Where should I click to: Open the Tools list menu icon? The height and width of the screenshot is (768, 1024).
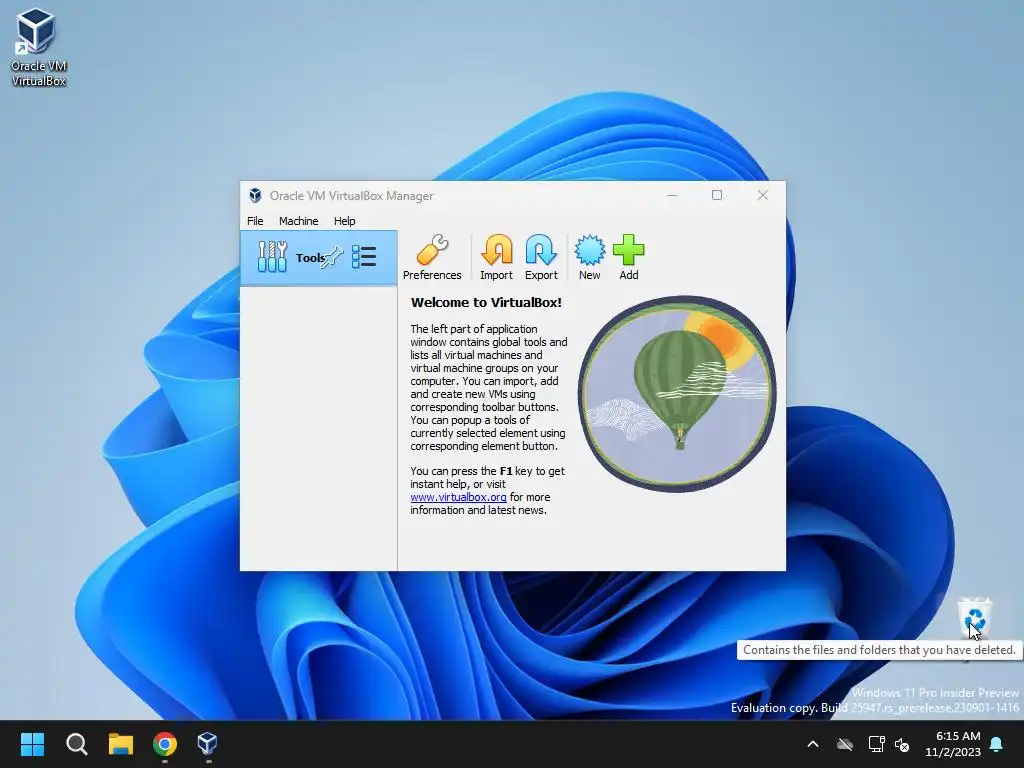[x=364, y=257]
